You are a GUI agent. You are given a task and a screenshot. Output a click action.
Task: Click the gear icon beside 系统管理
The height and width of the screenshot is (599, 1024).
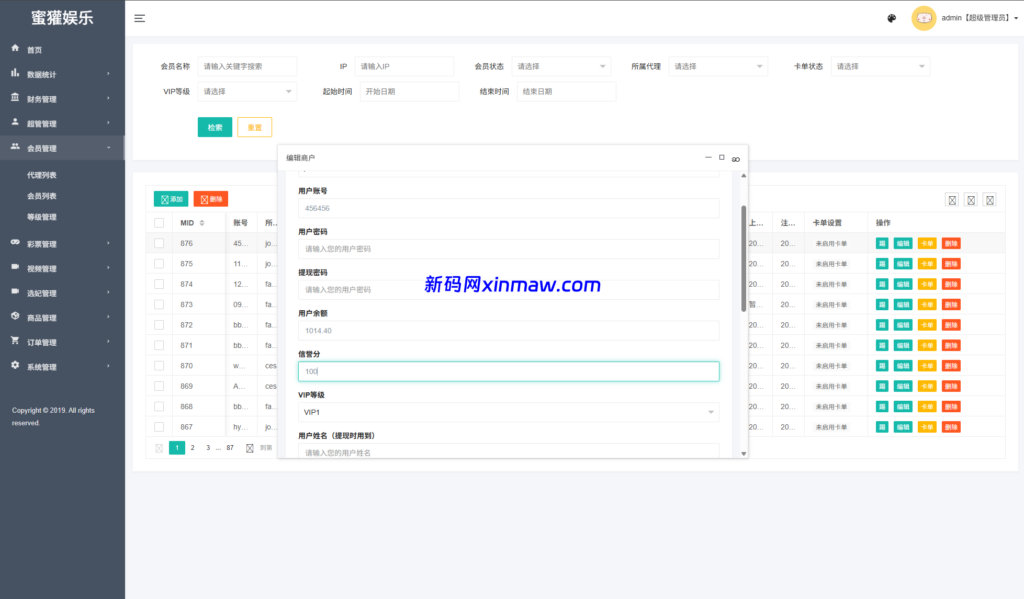point(14,367)
